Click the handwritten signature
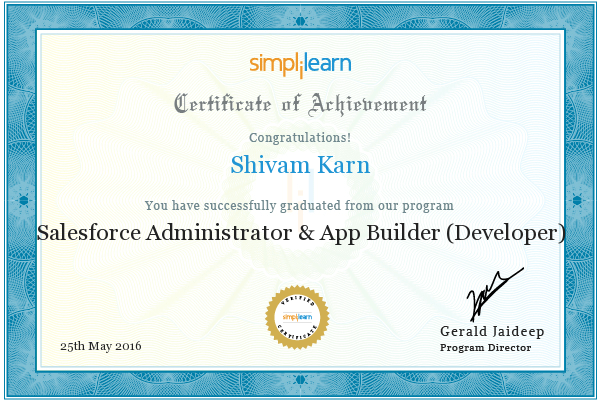Image resolution: width=602 pixels, height=402 pixels. click(494, 295)
